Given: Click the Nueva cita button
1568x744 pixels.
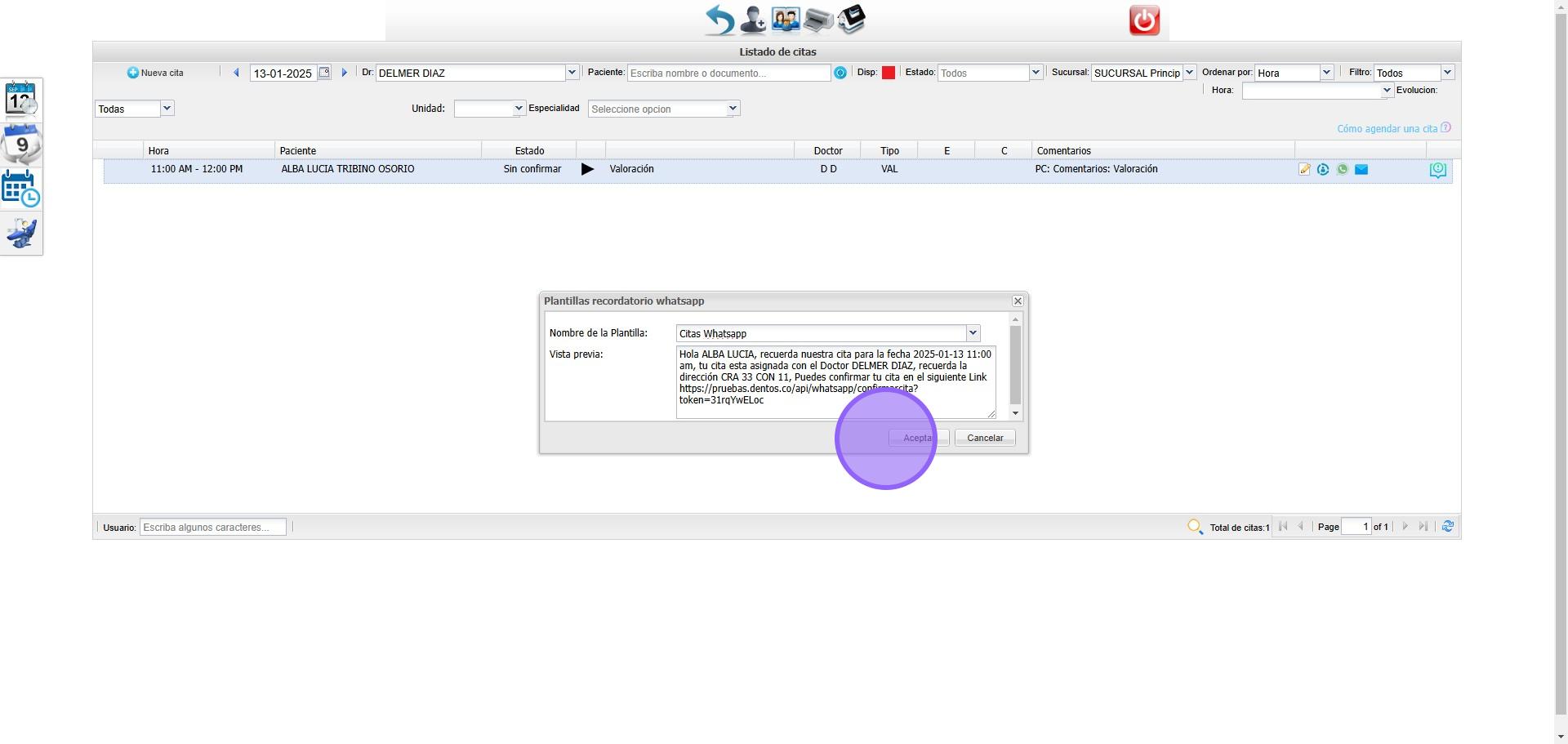Looking at the screenshot, I should (155, 73).
